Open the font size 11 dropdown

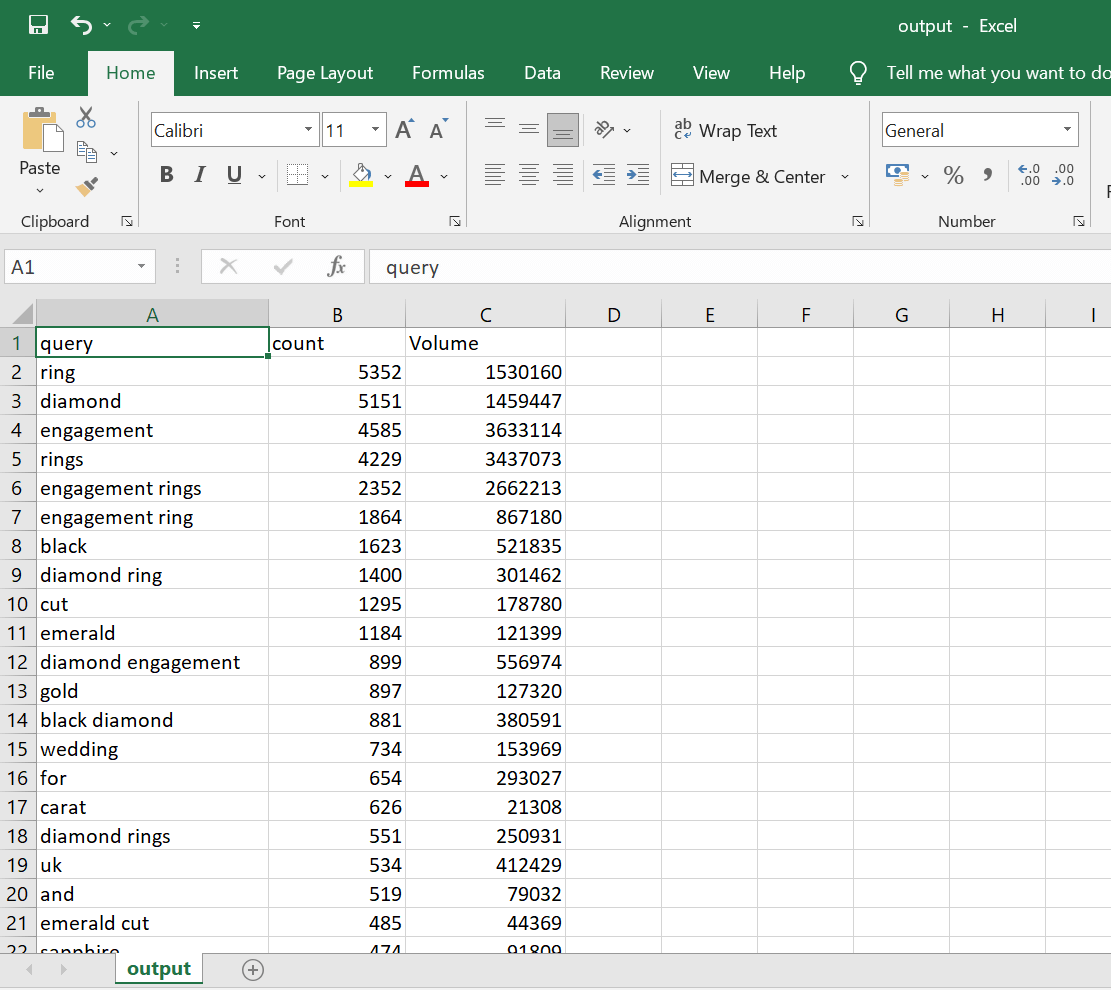tap(376, 130)
